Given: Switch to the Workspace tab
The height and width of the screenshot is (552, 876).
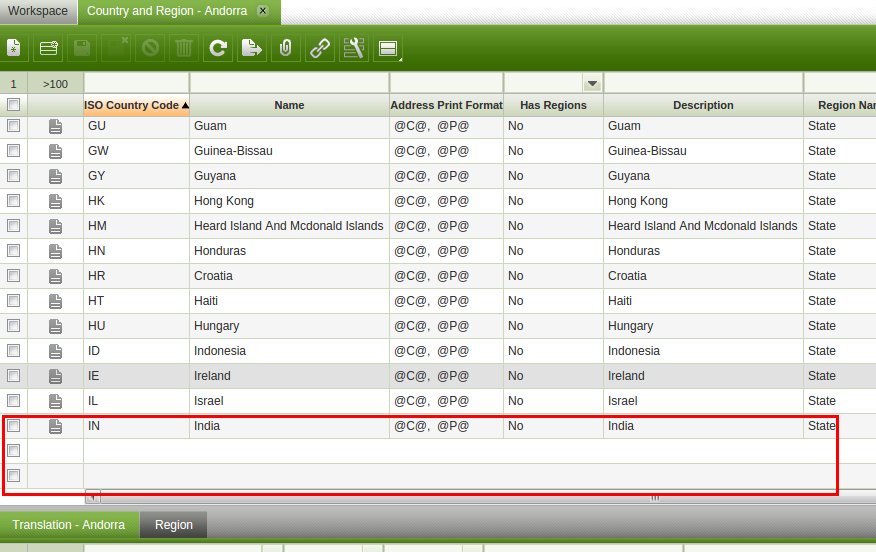Looking at the screenshot, I should pyautogui.click(x=38, y=12).
